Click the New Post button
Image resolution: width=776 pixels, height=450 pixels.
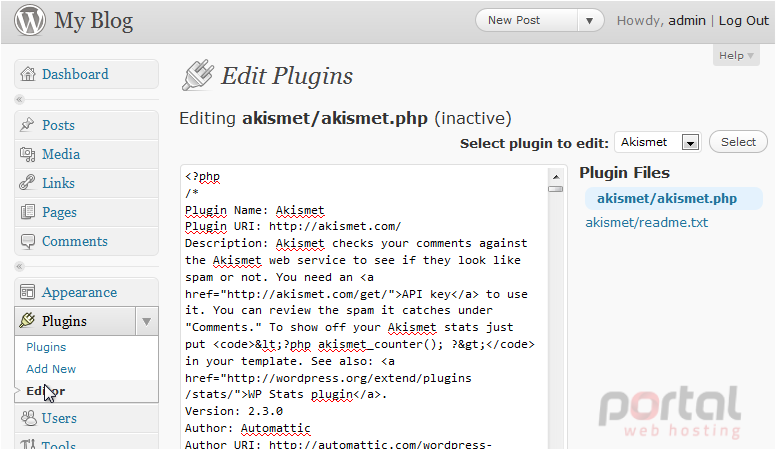[x=514, y=20]
